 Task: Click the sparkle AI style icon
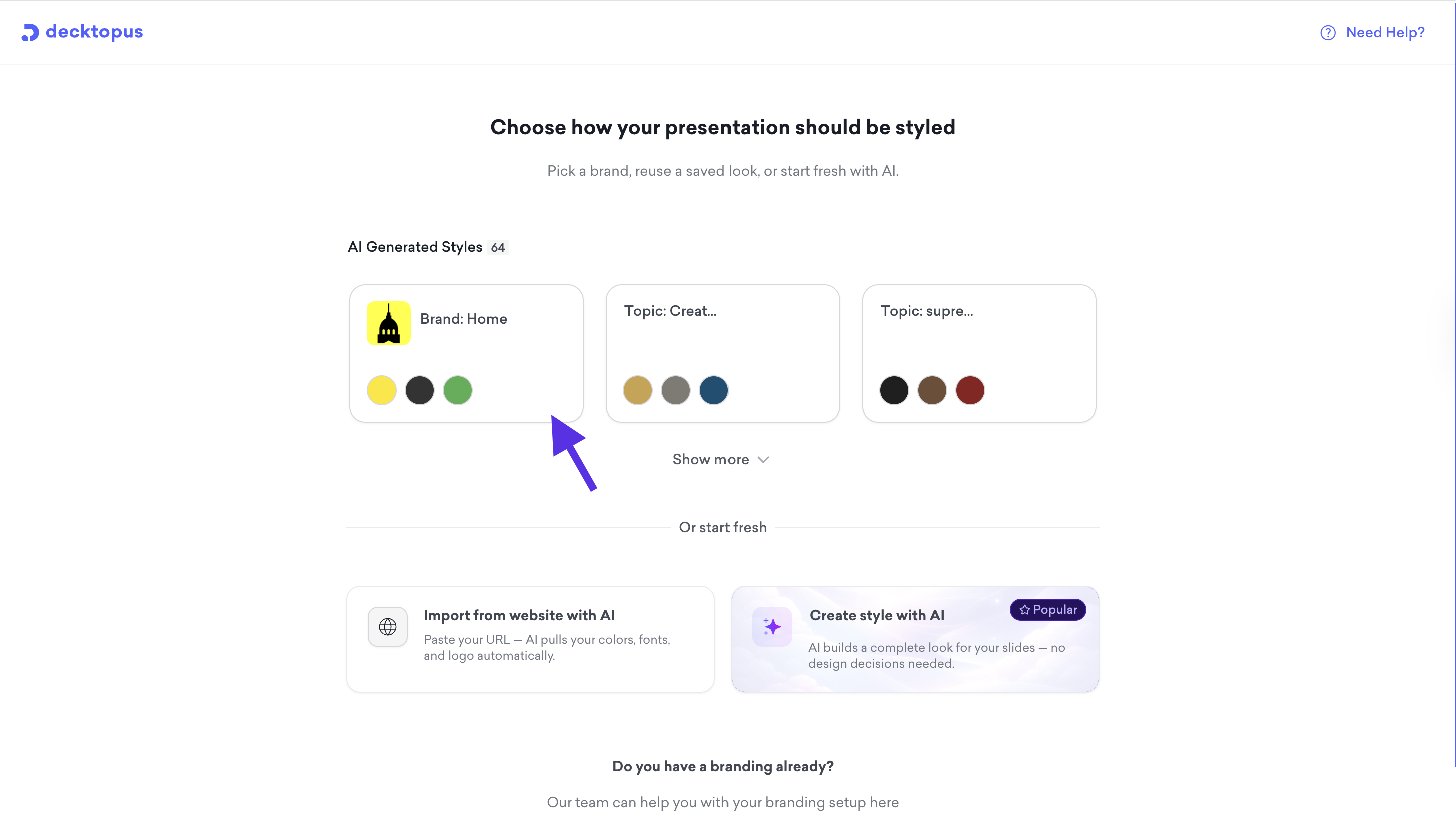[x=772, y=627]
